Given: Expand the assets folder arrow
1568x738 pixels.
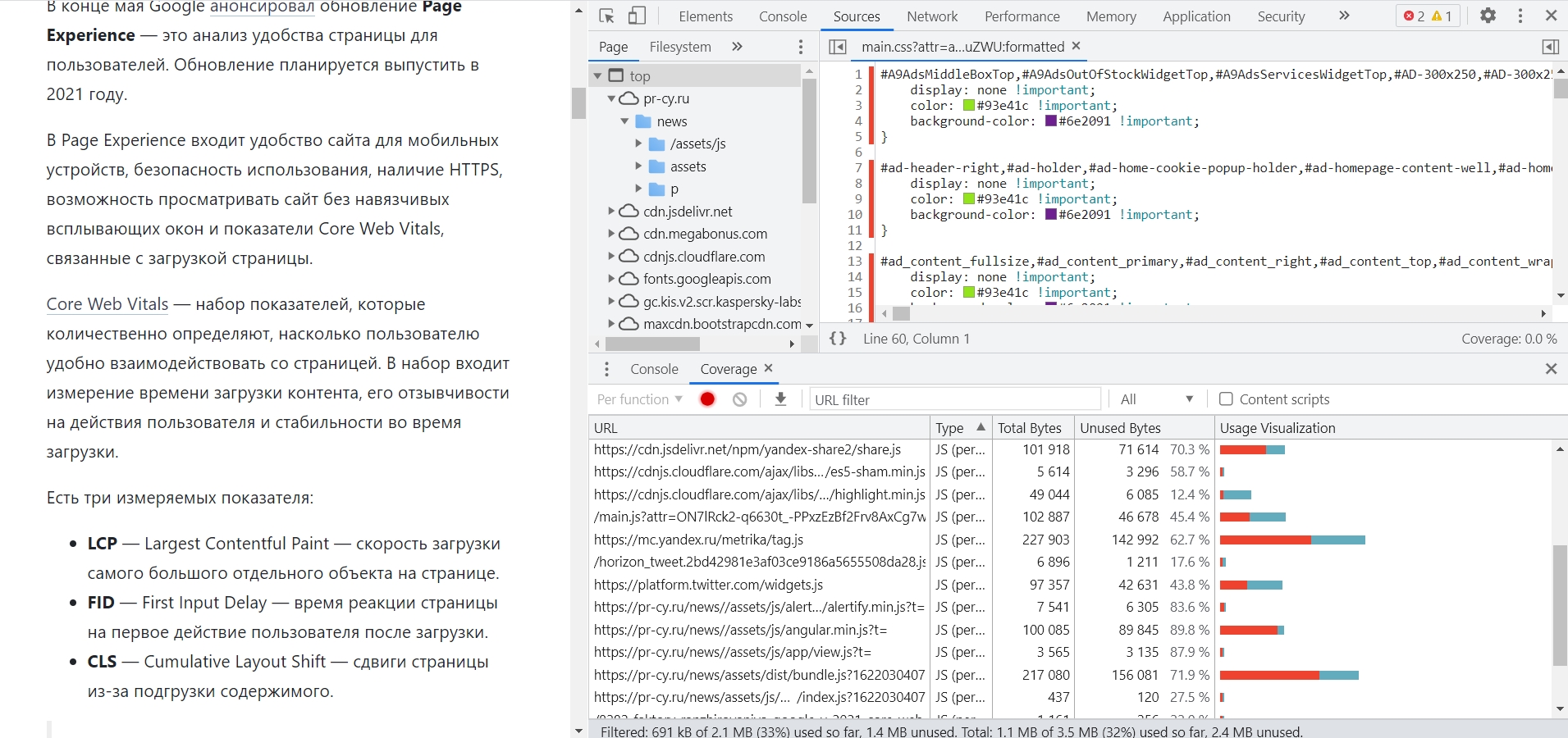Looking at the screenshot, I should [639, 166].
